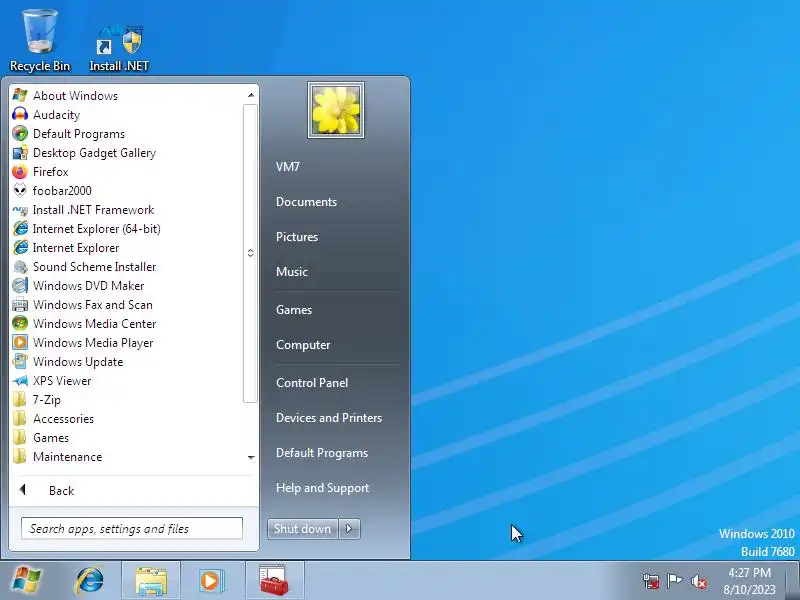Image resolution: width=800 pixels, height=600 pixels.
Task: Click the Install .NET Framework list icon
Action: point(20,210)
